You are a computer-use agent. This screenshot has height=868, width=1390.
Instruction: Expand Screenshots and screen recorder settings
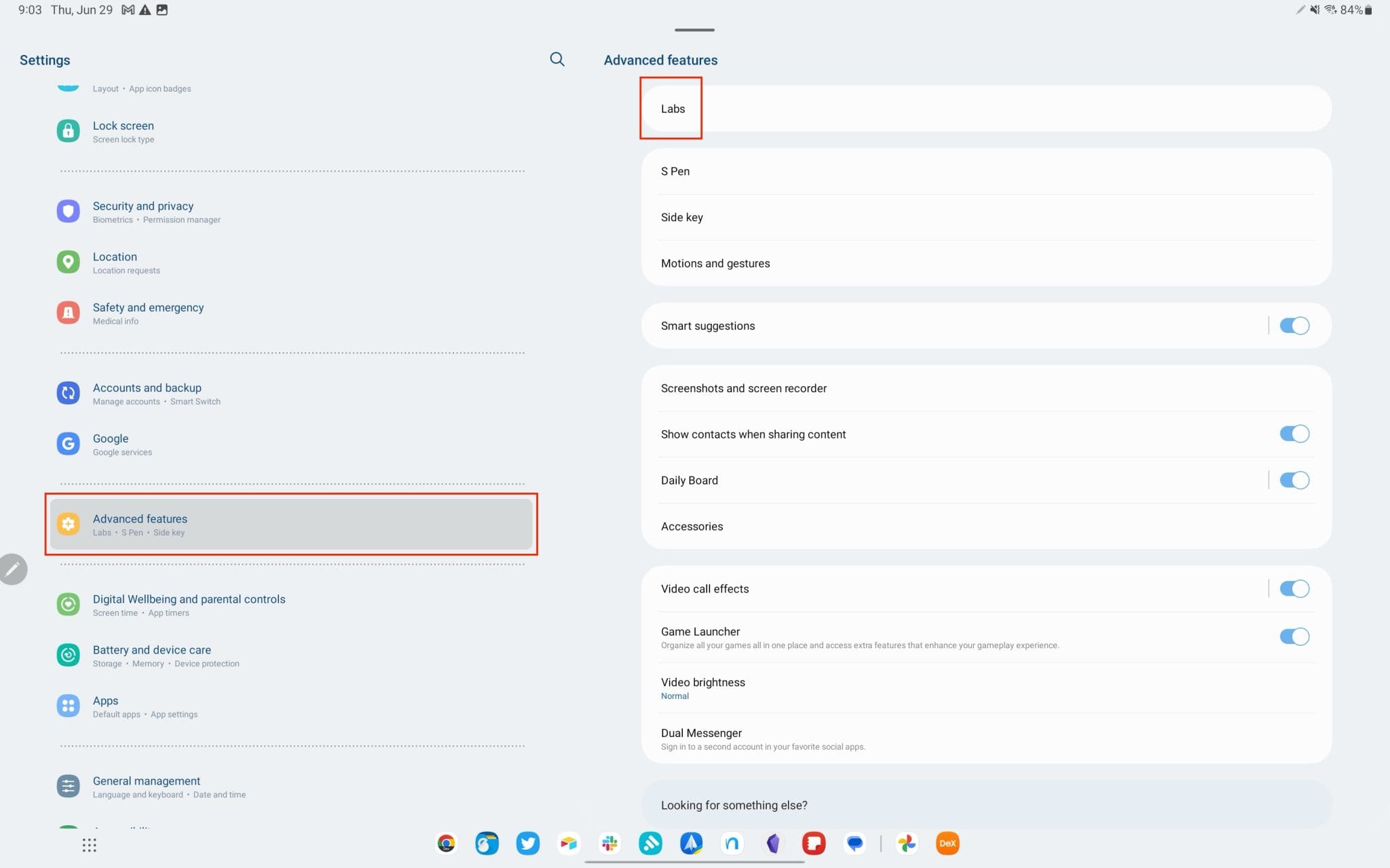[x=744, y=388]
